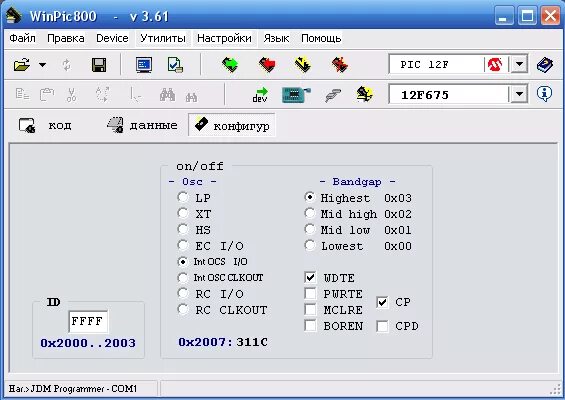Select Int OCS I/O oscillator option
This screenshot has height=400, width=565.
pyautogui.click(x=183, y=262)
